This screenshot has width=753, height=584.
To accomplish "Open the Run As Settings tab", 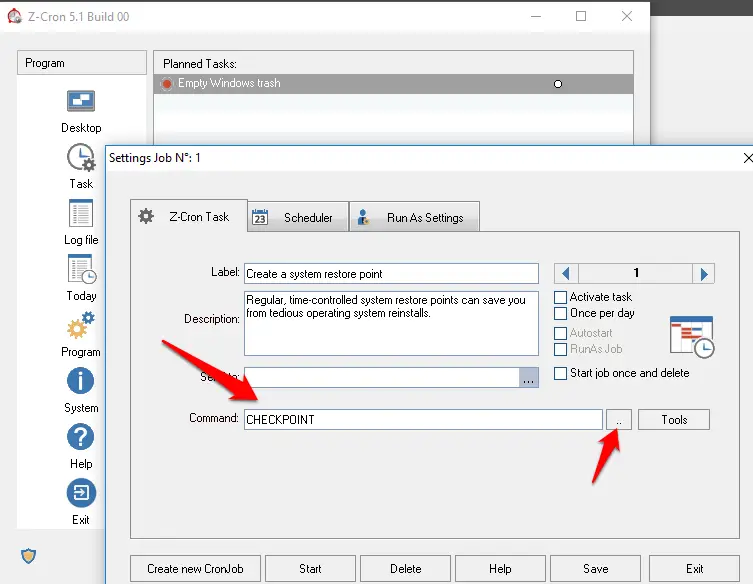I will pyautogui.click(x=414, y=218).
